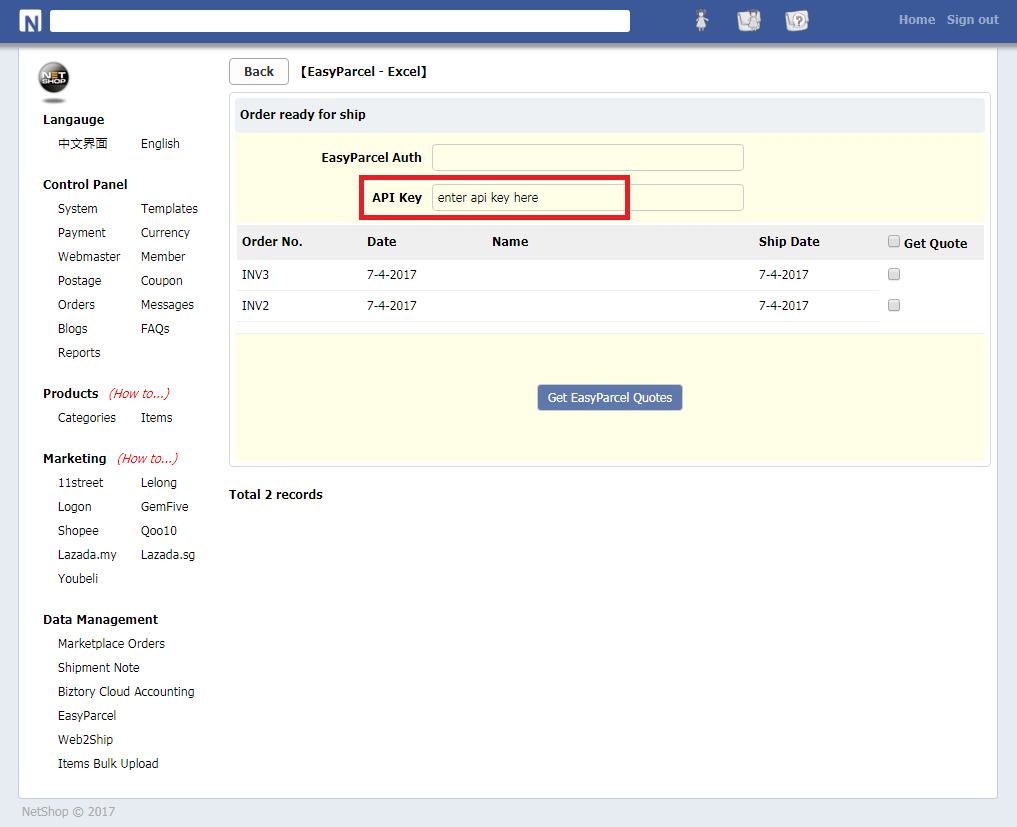The height and width of the screenshot is (827, 1017).
Task: Open Templates in Control Panel
Action: point(169,208)
